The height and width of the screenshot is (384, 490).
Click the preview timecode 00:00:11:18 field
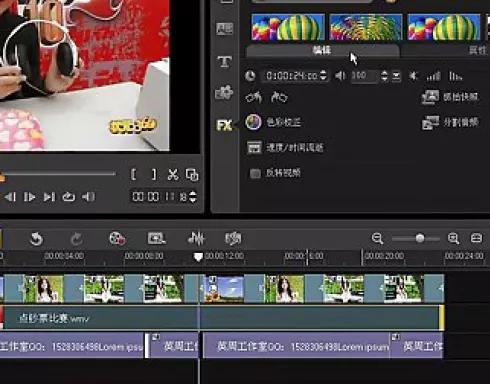pyautogui.click(x=159, y=197)
